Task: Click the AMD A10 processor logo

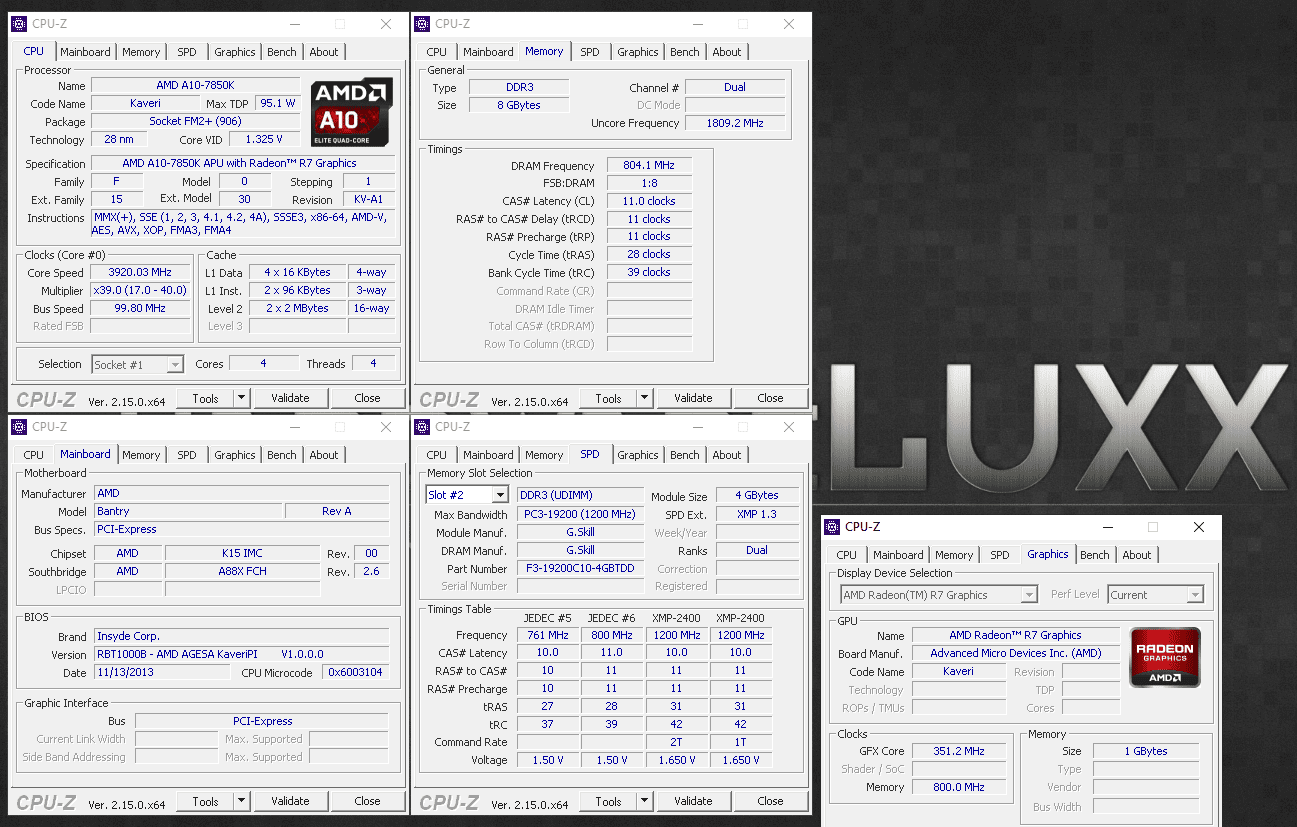Action: [x=350, y=112]
